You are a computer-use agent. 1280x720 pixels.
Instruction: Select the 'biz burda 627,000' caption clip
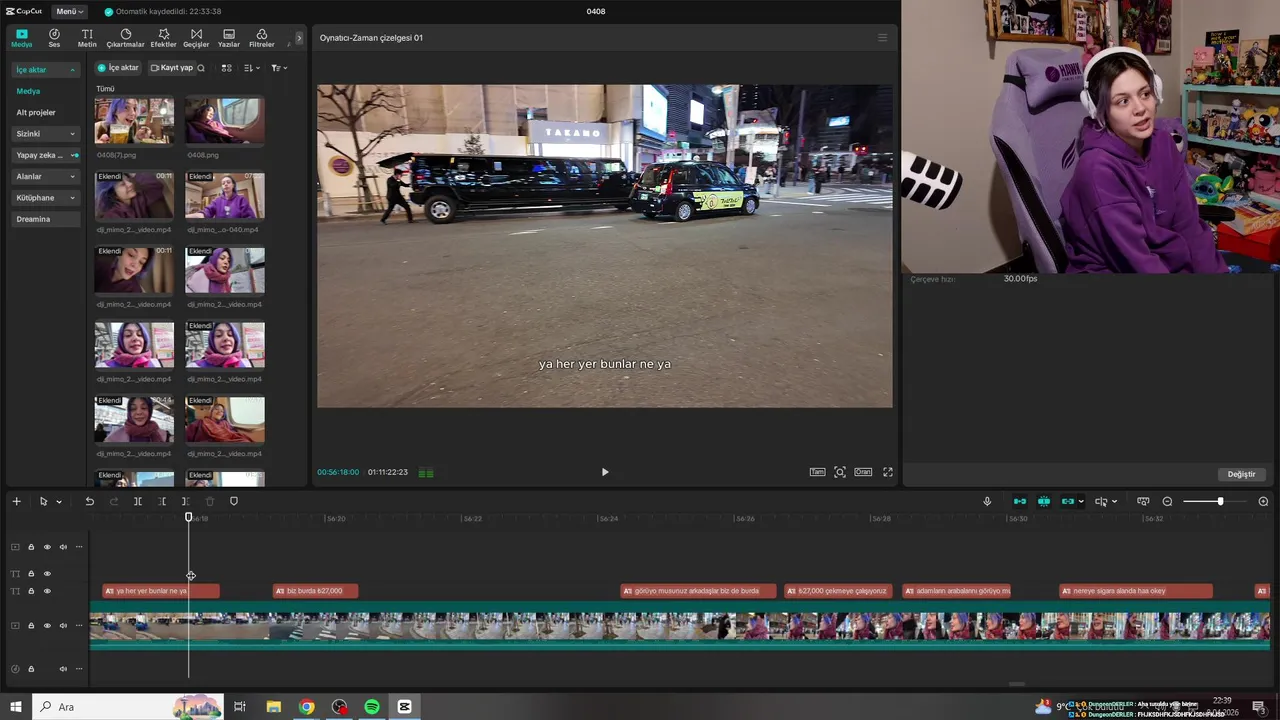pyautogui.click(x=315, y=591)
